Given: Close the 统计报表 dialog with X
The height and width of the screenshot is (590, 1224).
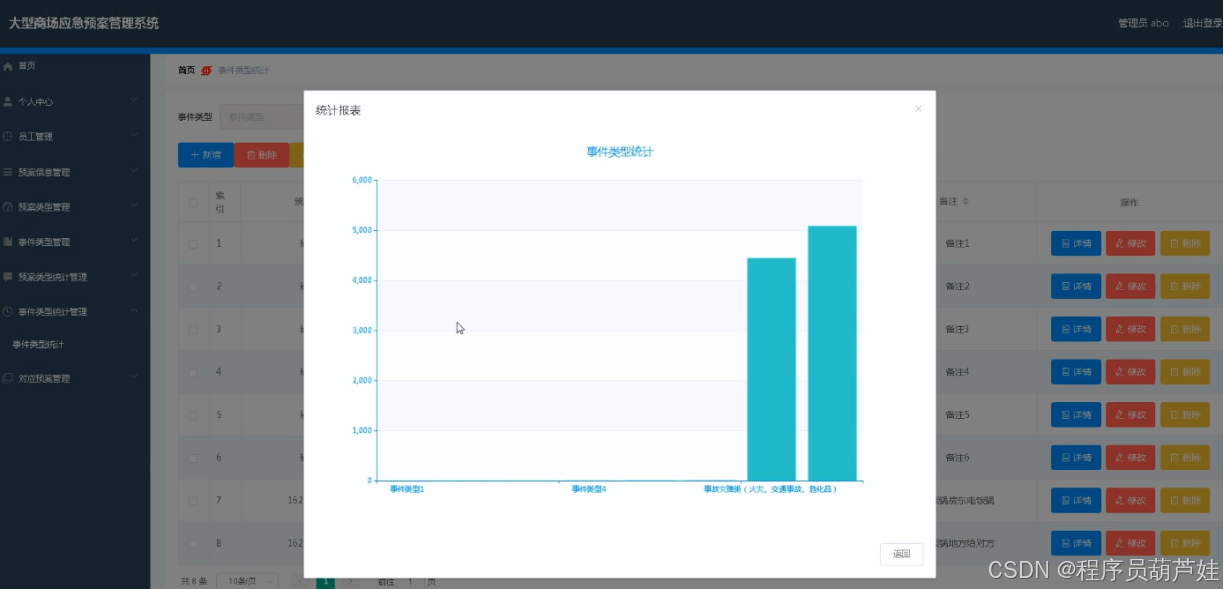Looking at the screenshot, I should pos(918,109).
